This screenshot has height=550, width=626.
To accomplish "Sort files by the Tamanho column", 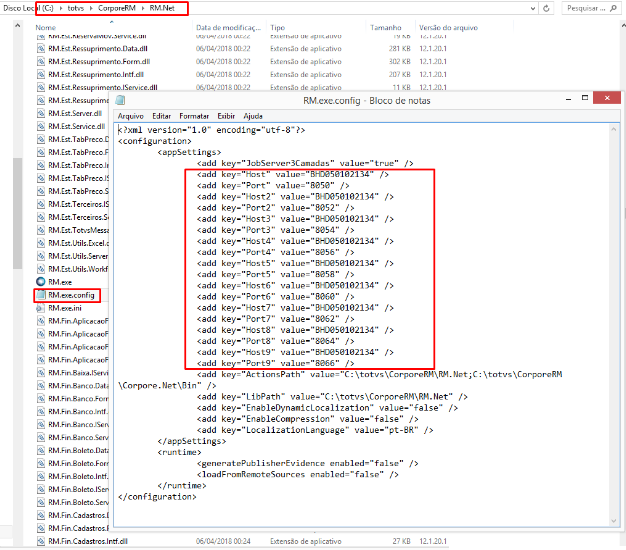I will click(356, 27).
